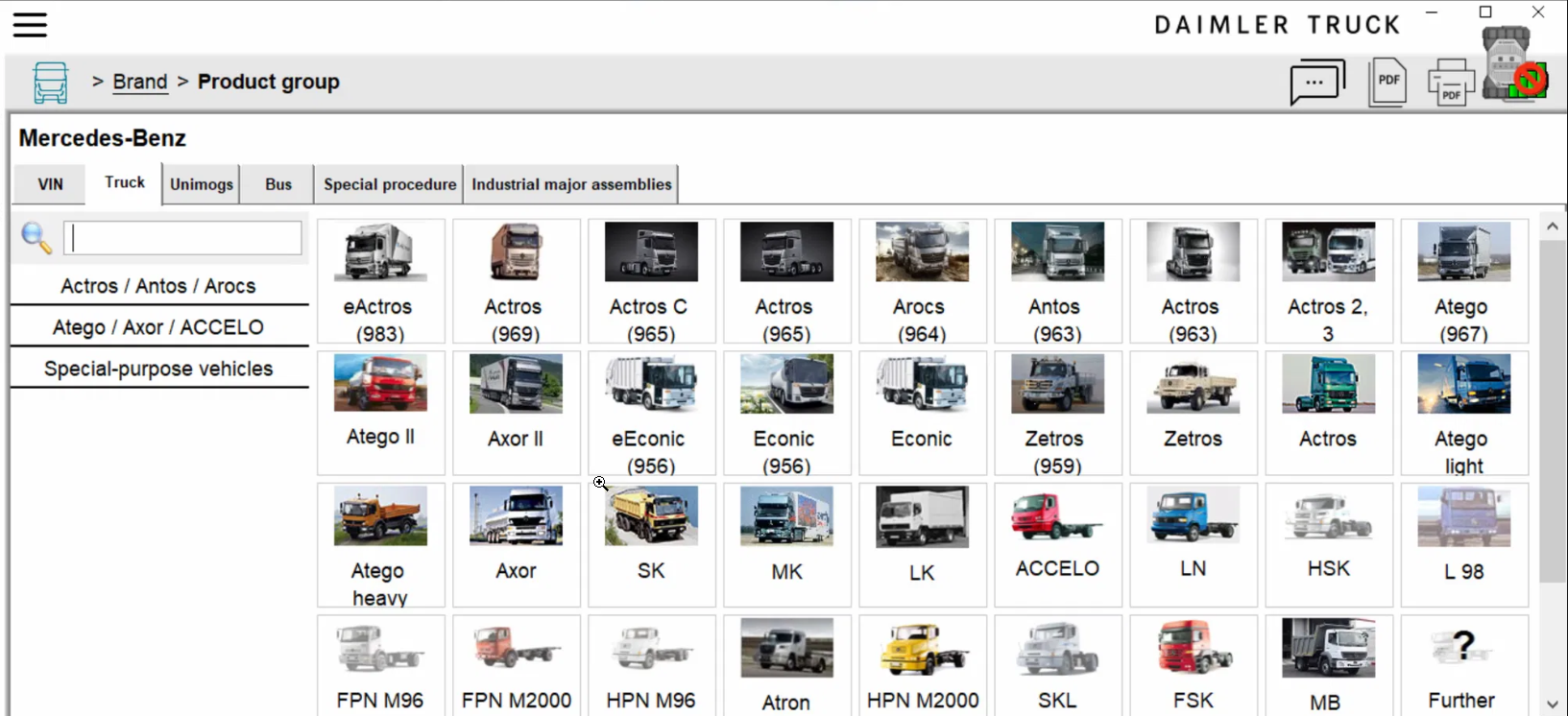Open the SK truck tile
1568x716 pixels.
point(652,545)
